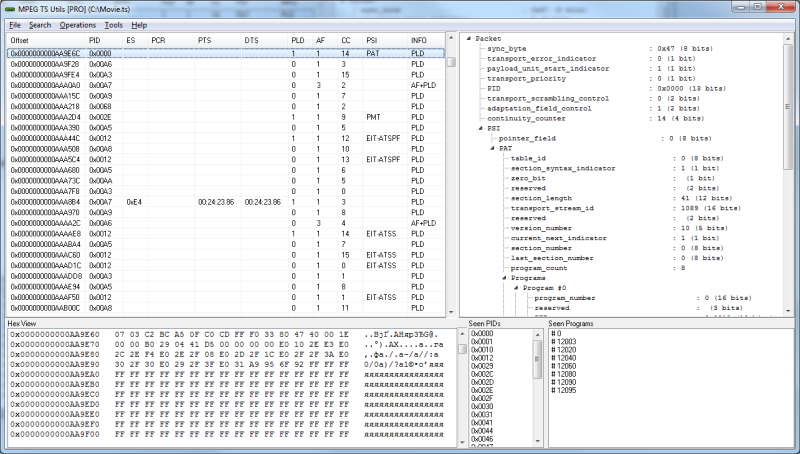The width and height of the screenshot is (800, 454).
Task: Open the Search menu
Action: click(40, 25)
